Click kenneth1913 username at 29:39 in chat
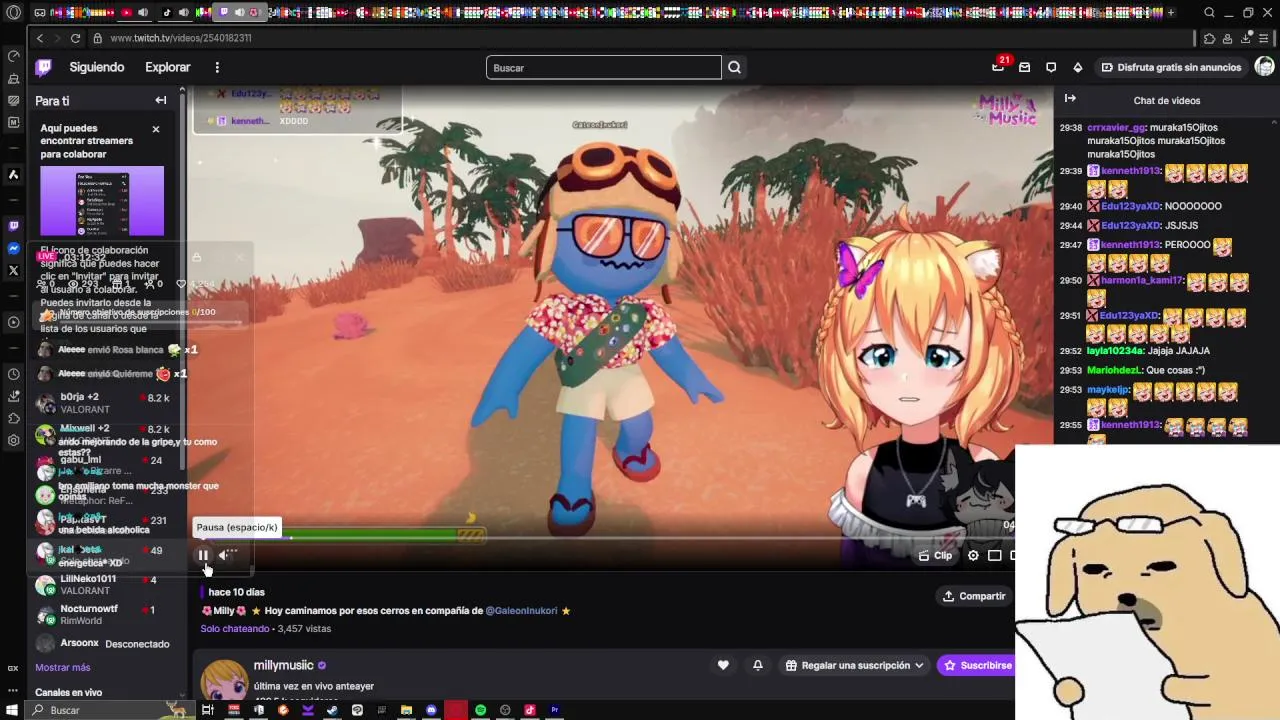Viewport: 1280px width, 720px height. coord(1130,171)
